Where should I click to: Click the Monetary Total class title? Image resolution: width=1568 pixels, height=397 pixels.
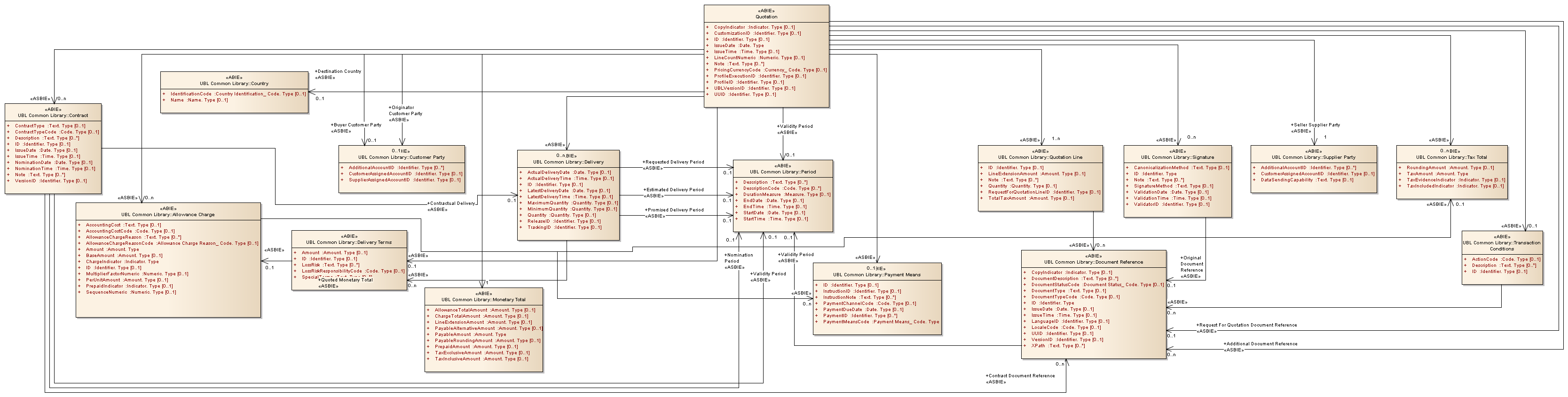[x=483, y=300]
